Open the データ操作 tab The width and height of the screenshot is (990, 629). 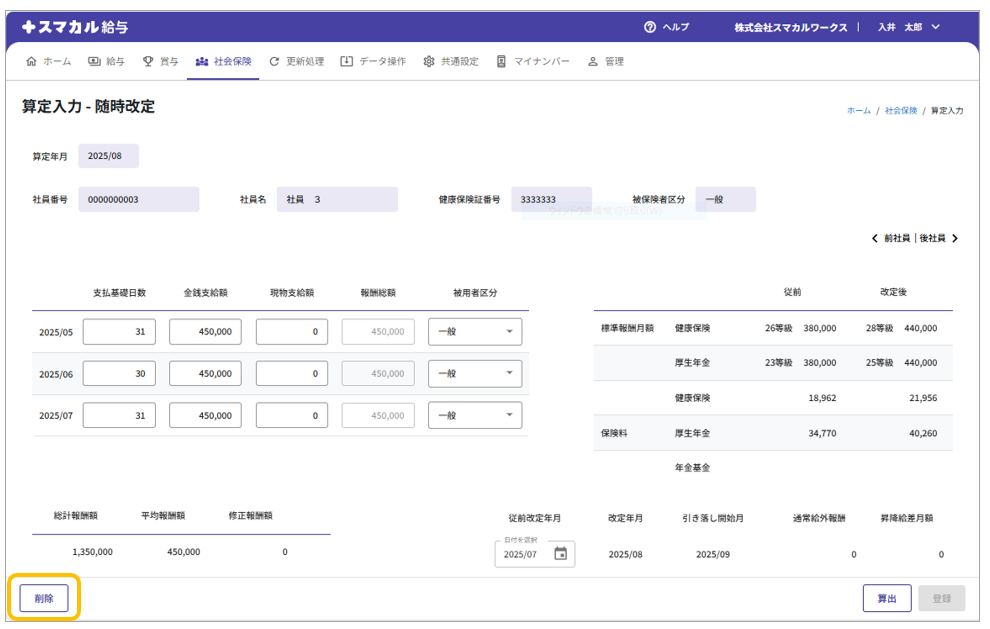(x=373, y=61)
